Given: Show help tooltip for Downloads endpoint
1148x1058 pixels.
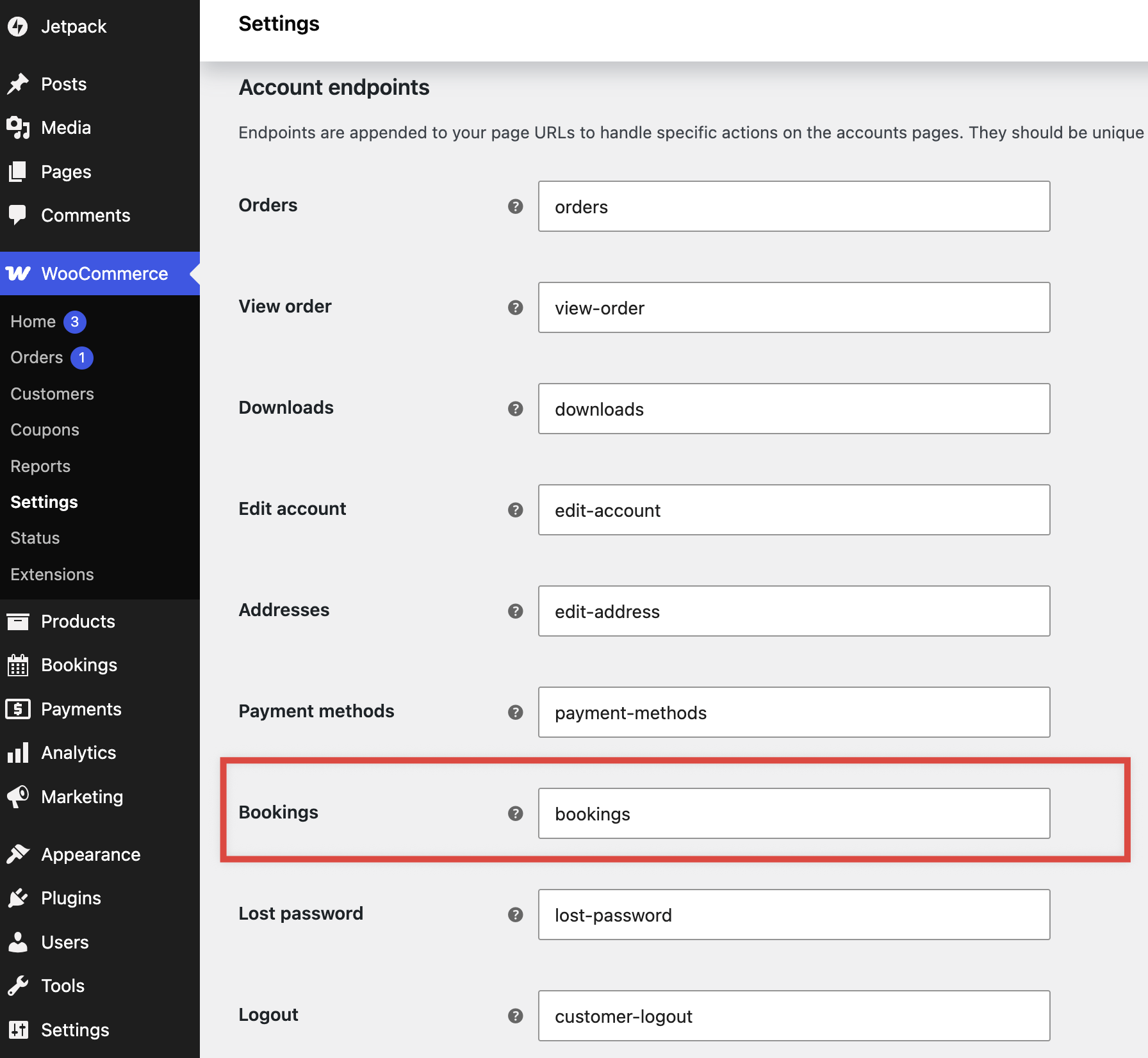Looking at the screenshot, I should 516,409.
